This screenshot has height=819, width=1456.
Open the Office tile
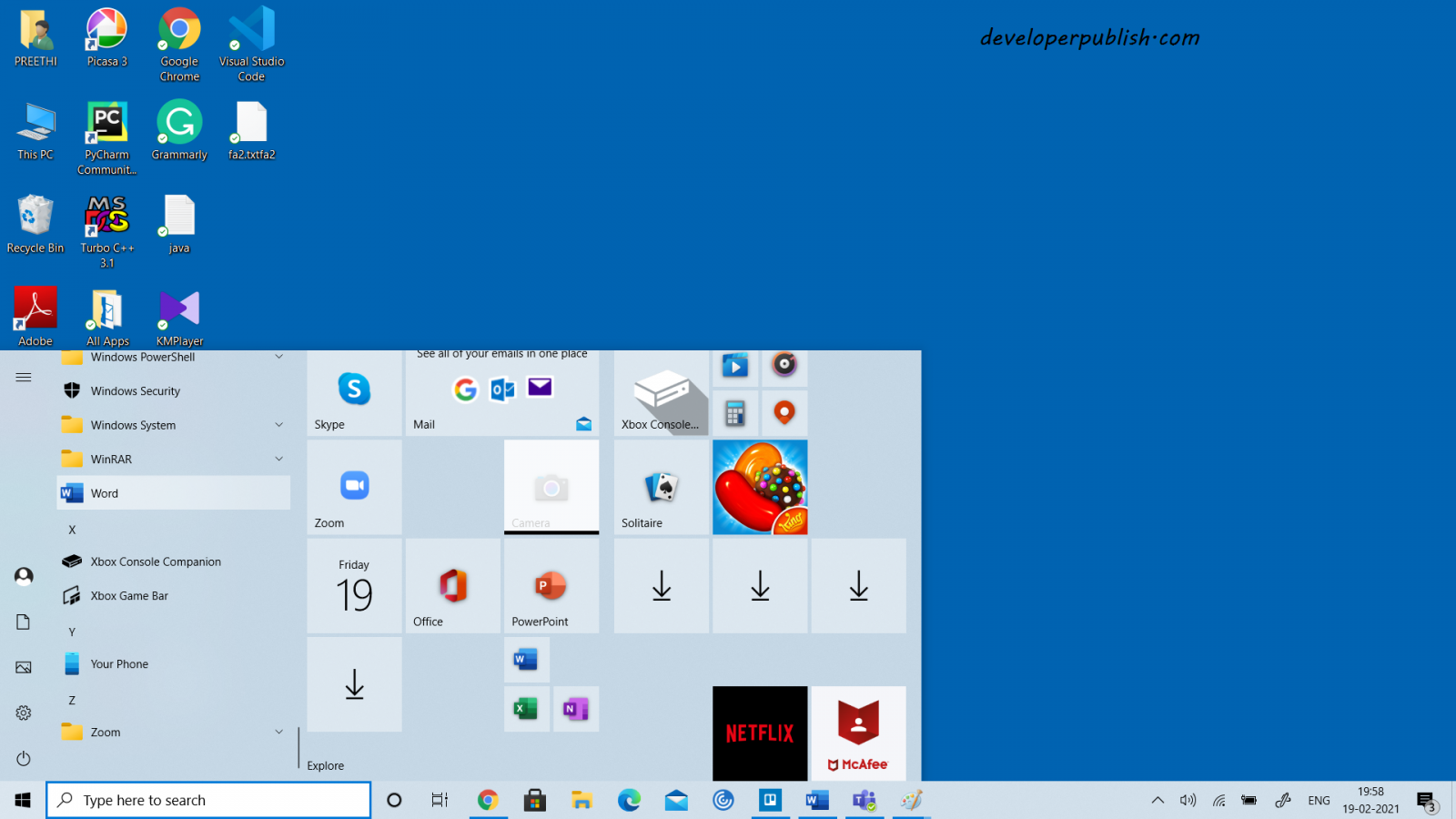point(452,585)
